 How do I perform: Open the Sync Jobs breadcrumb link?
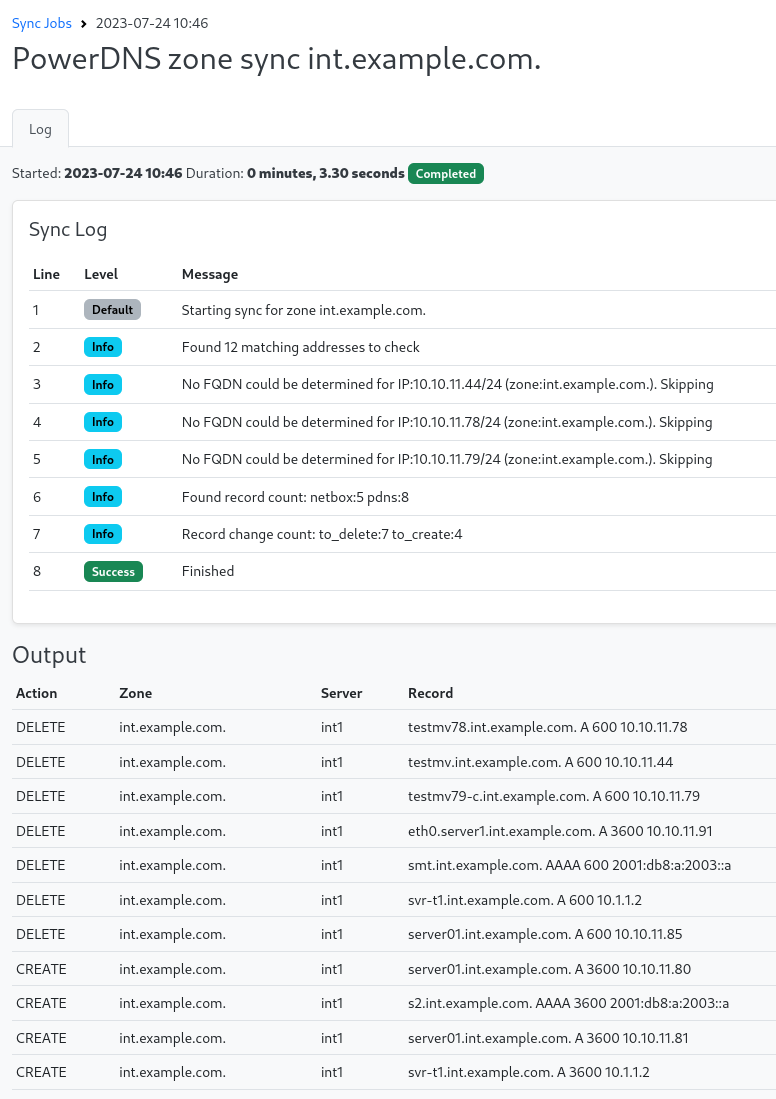pyautogui.click(x=42, y=23)
